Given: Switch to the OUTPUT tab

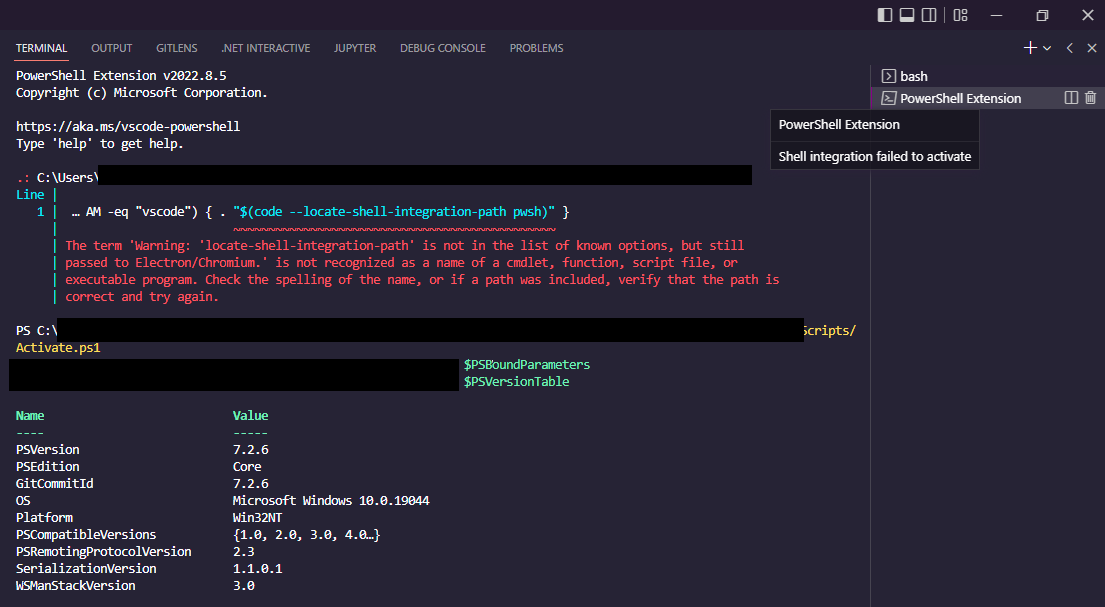Looking at the screenshot, I should tap(111, 47).
